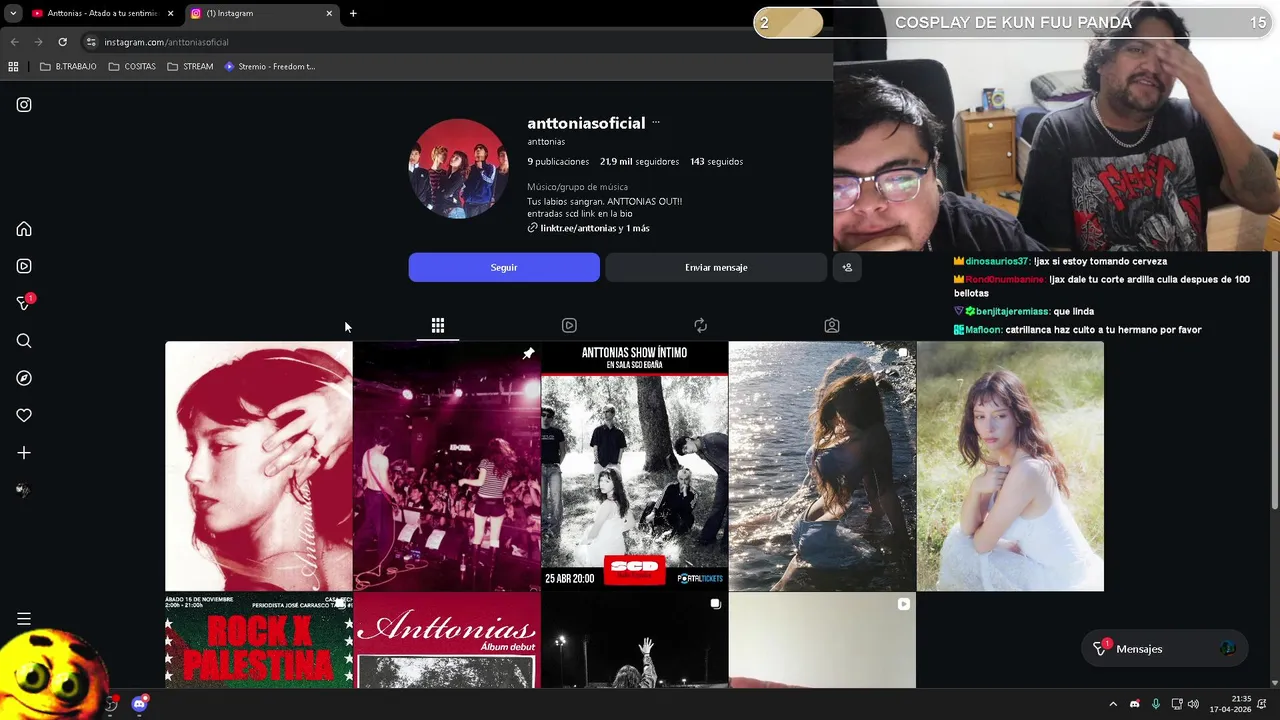Open the taskbar clock 21:35
Viewport: 1280px width, 720px height.
[1230, 704]
